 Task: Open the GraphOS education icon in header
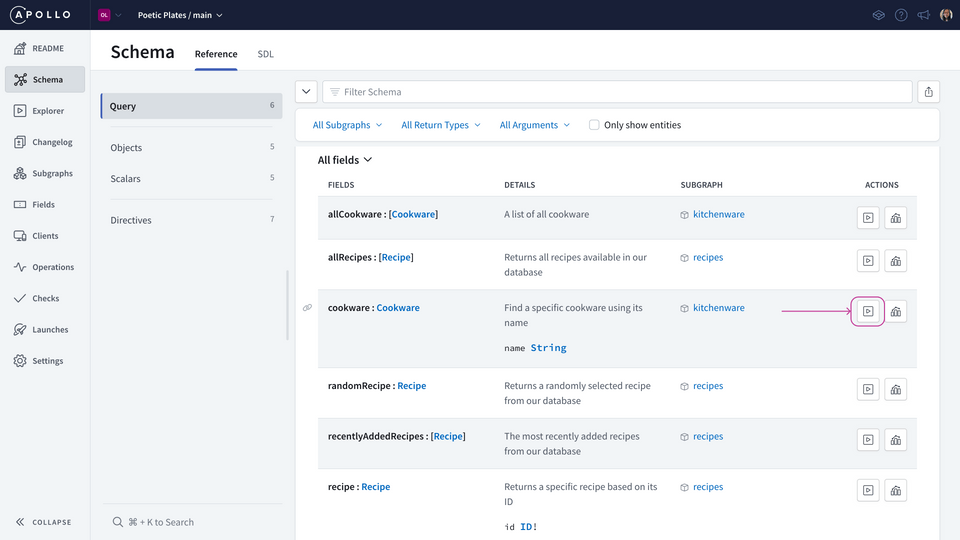879,15
